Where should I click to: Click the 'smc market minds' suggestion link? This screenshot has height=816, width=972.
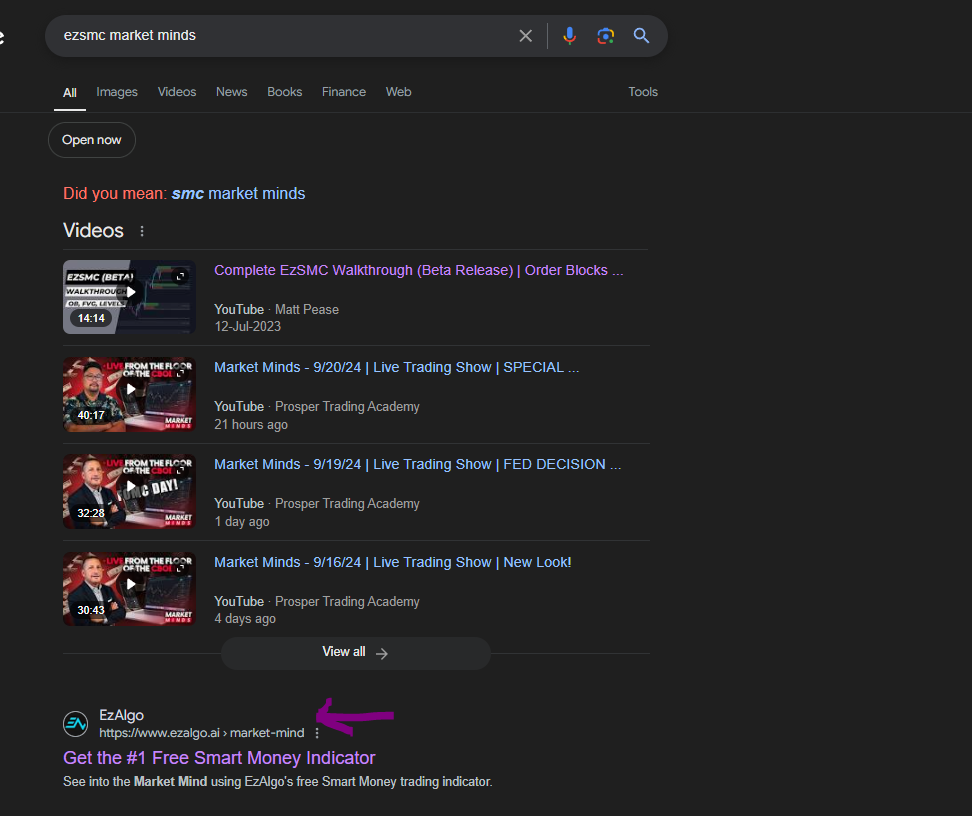239,193
